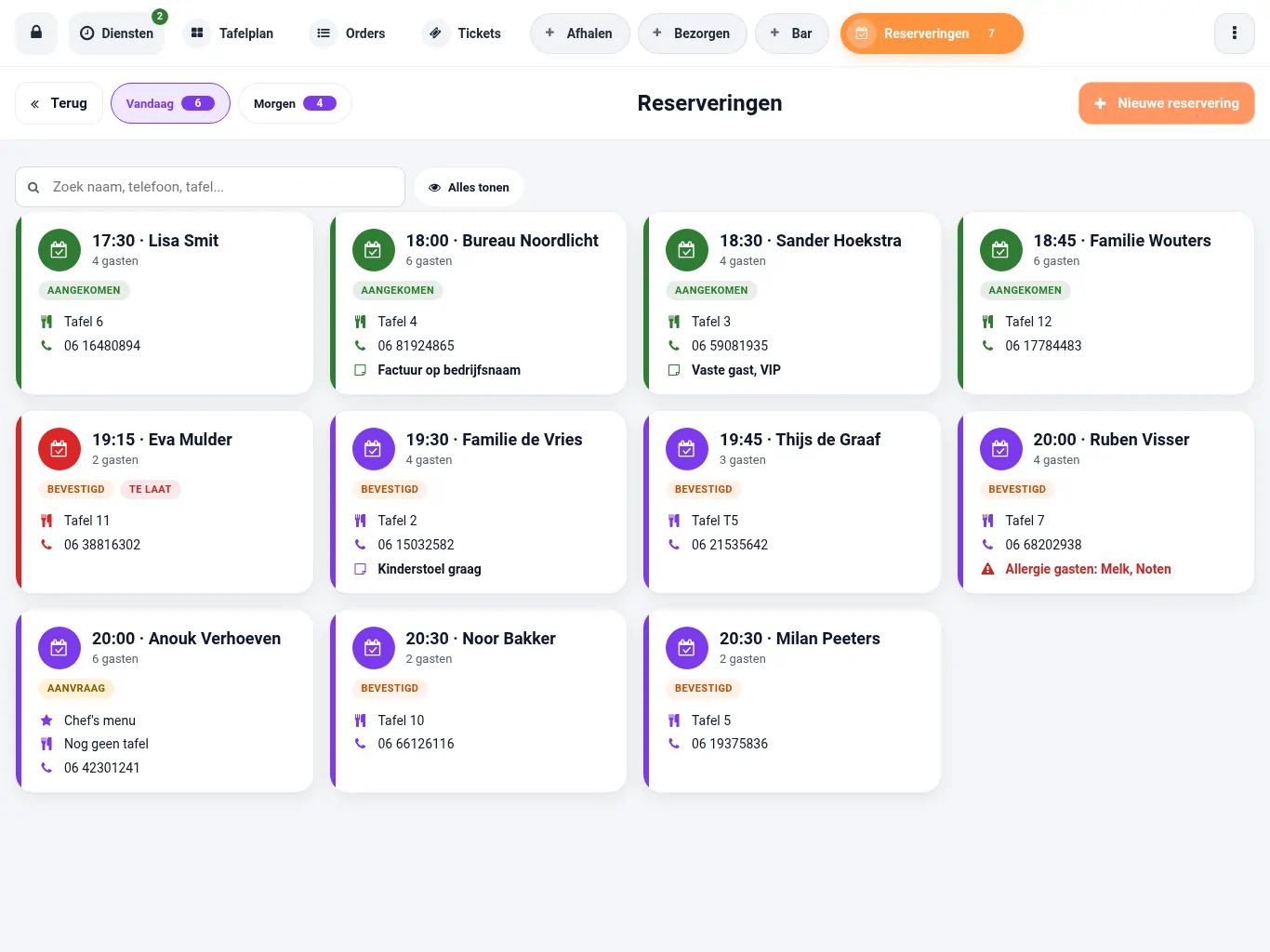This screenshot has width=1270, height=952.
Task: Click 'Nog geen tafel' text
Action: tap(106, 744)
